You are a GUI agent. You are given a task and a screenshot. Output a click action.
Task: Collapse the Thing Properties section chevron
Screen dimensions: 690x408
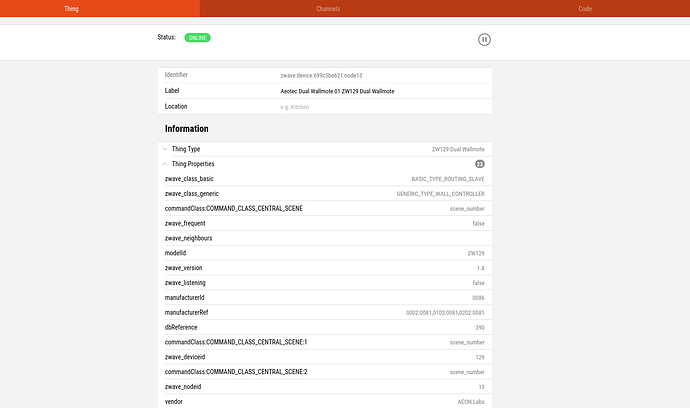click(x=165, y=164)
